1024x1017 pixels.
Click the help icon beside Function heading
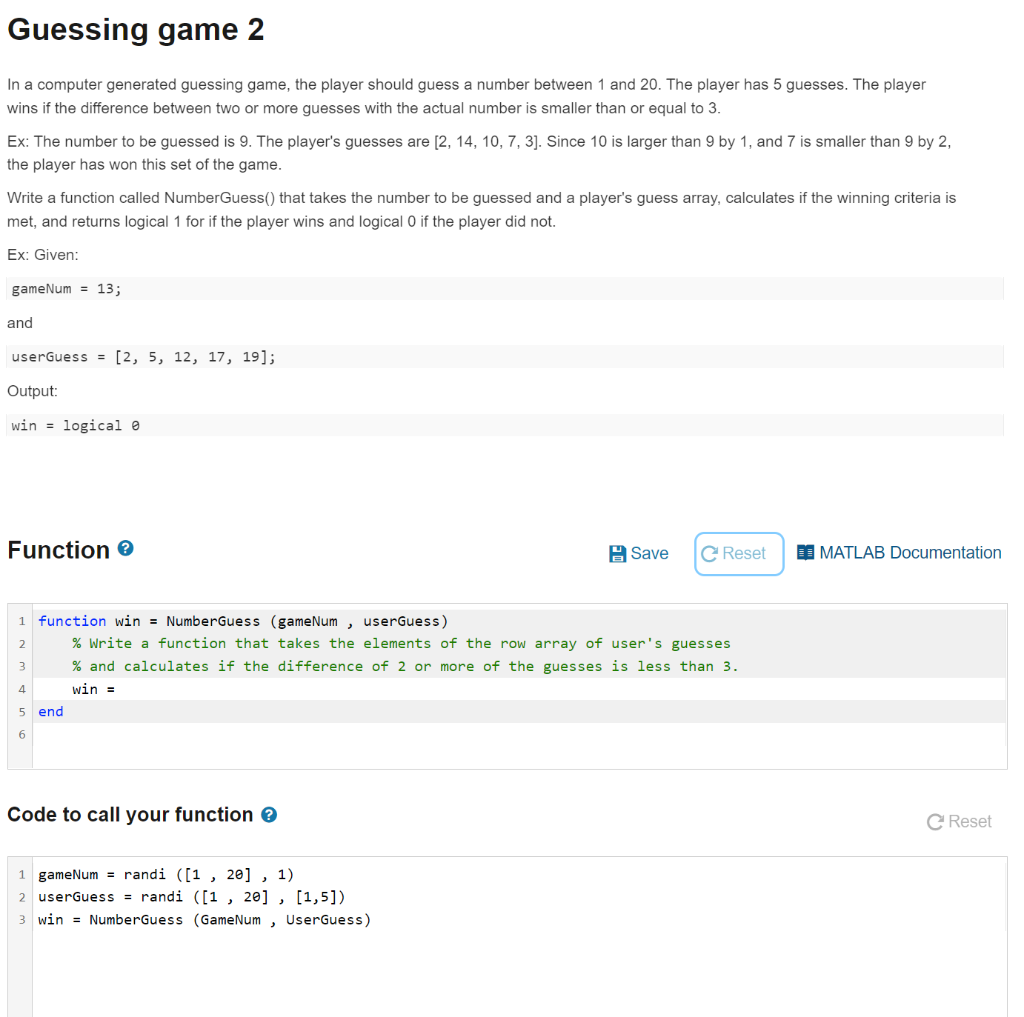coord(126,546)
